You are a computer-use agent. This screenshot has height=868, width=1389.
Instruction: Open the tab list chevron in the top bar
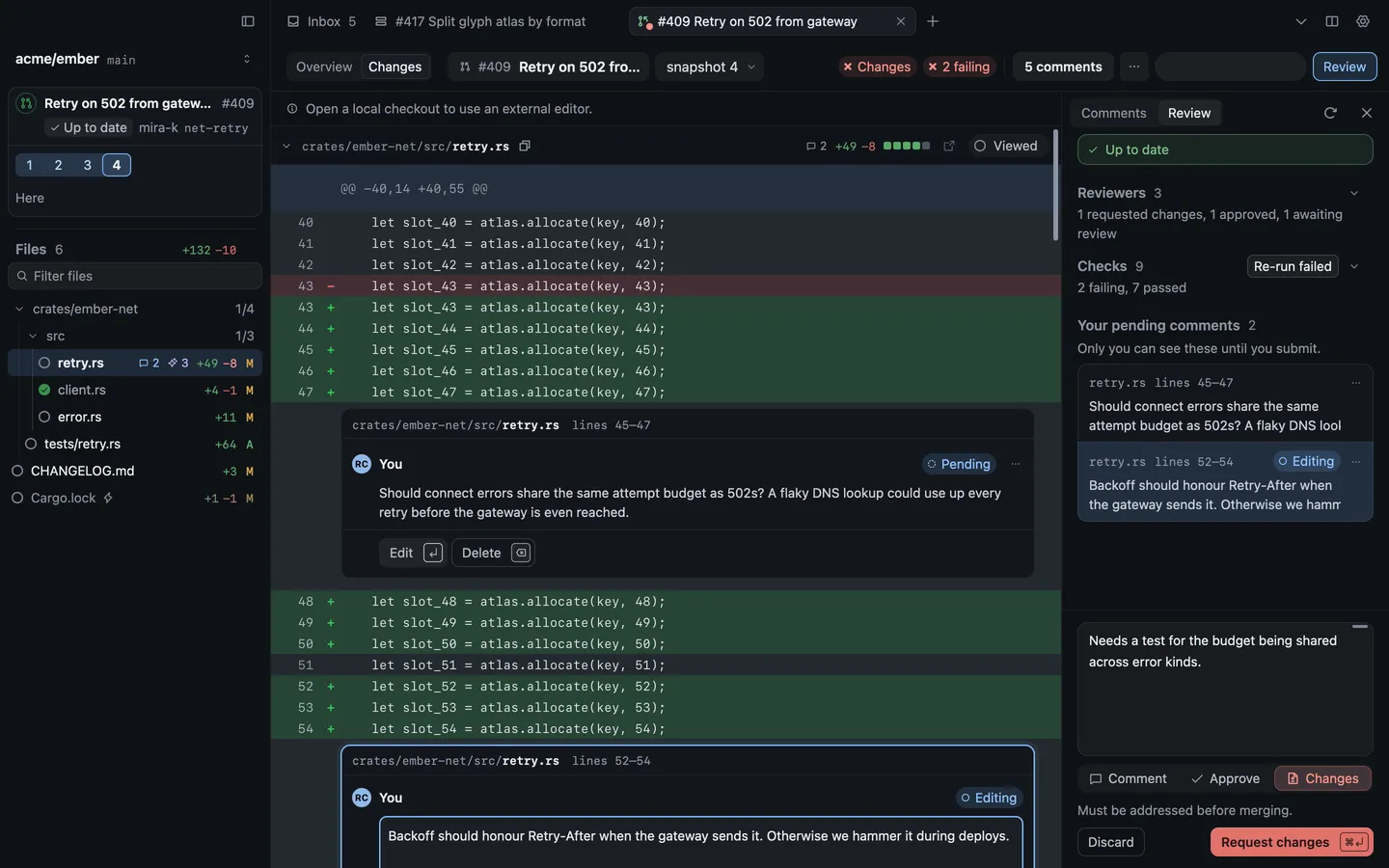(1301, 21)
